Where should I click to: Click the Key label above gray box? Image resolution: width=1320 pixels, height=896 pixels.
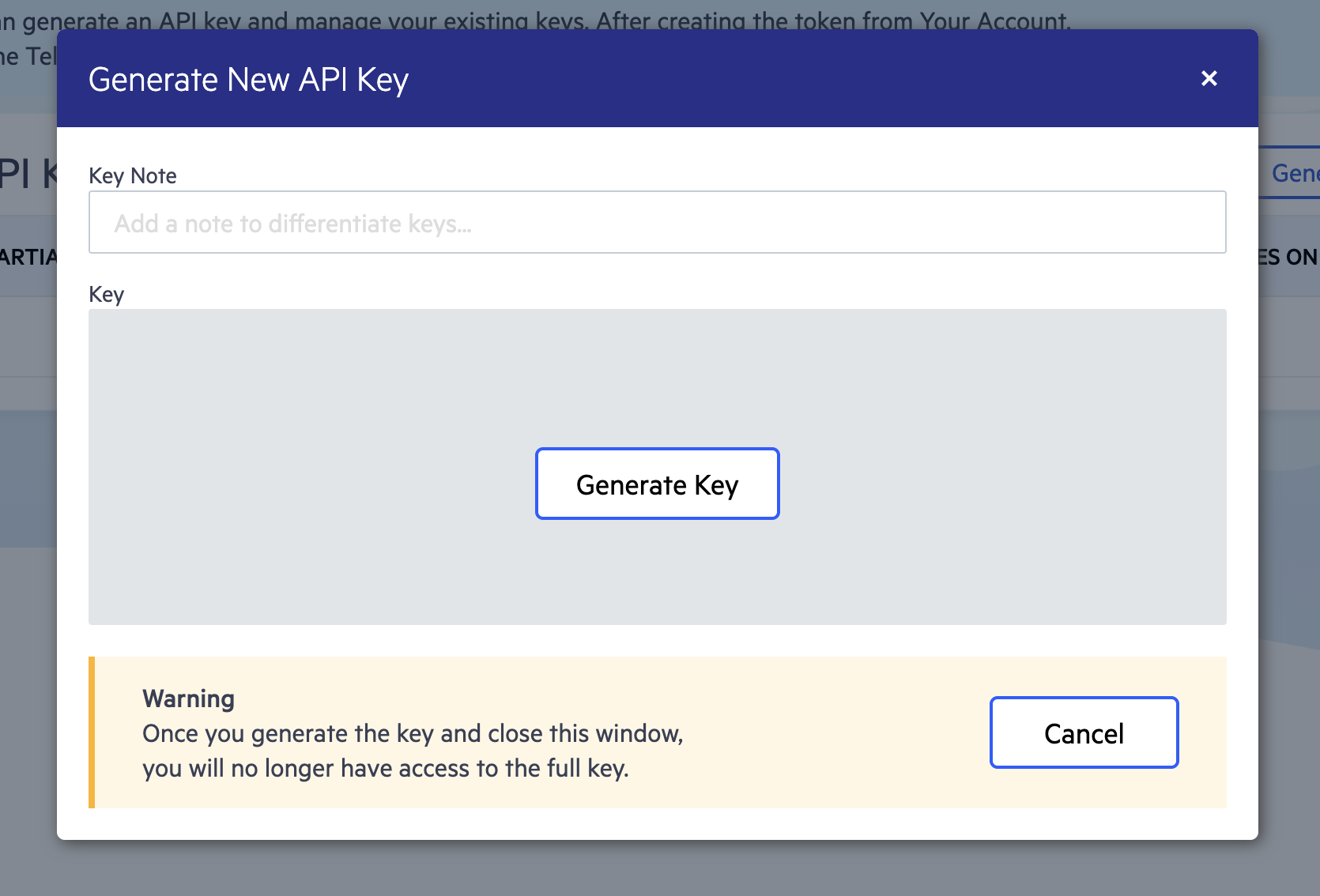[106, 294]
